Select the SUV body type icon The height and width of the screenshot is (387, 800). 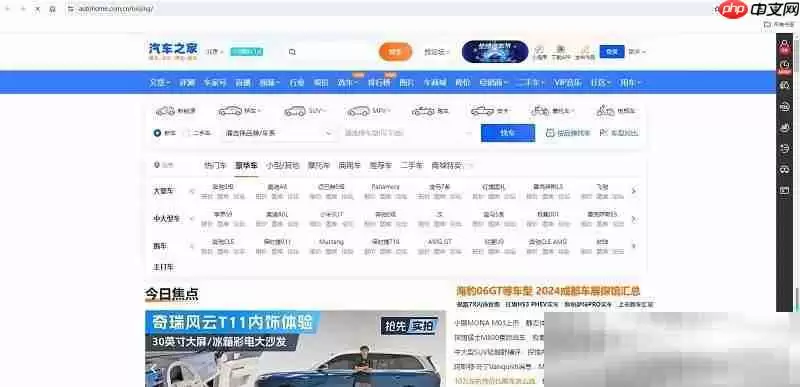[294, 111]
